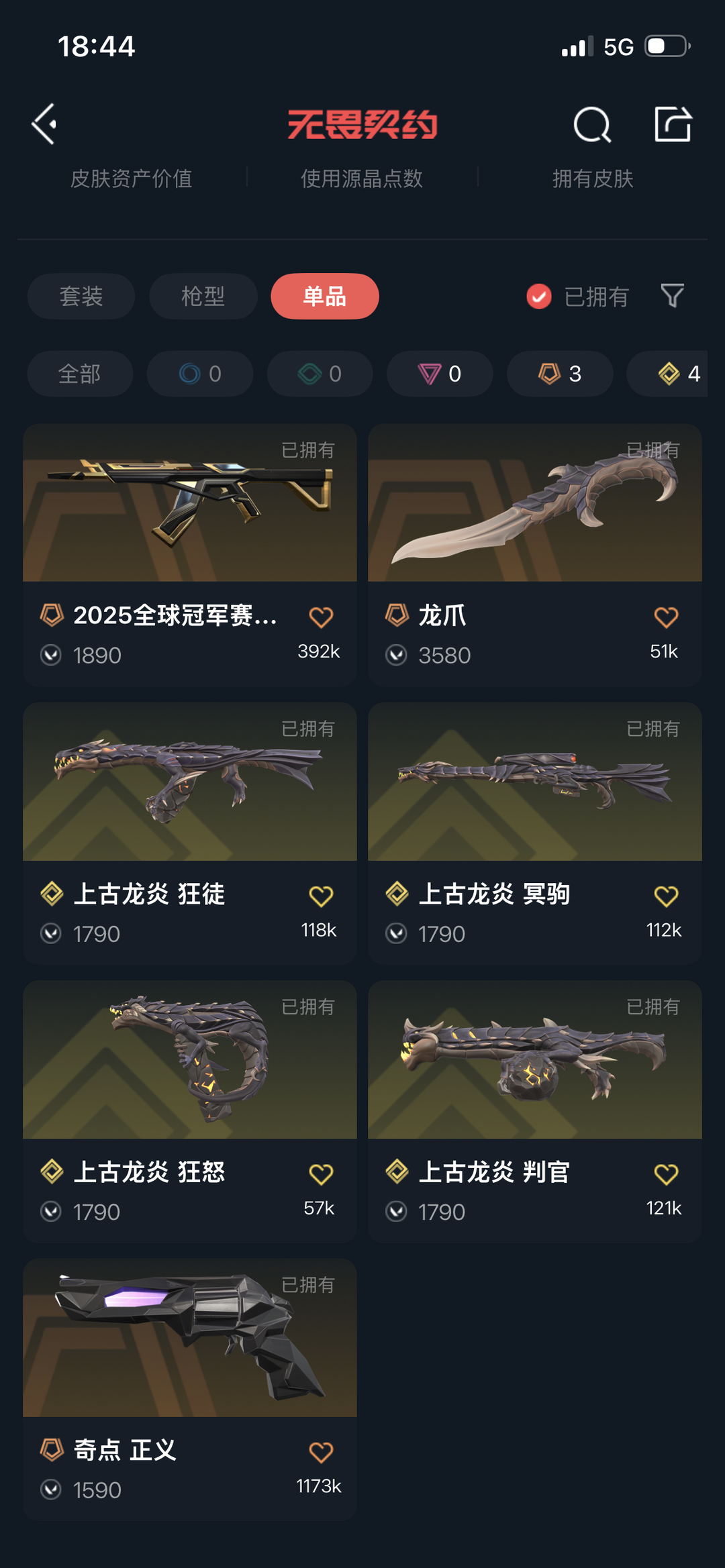Like the 上古龙炎 狂徒 skin heart

click(x=321, y=896)
